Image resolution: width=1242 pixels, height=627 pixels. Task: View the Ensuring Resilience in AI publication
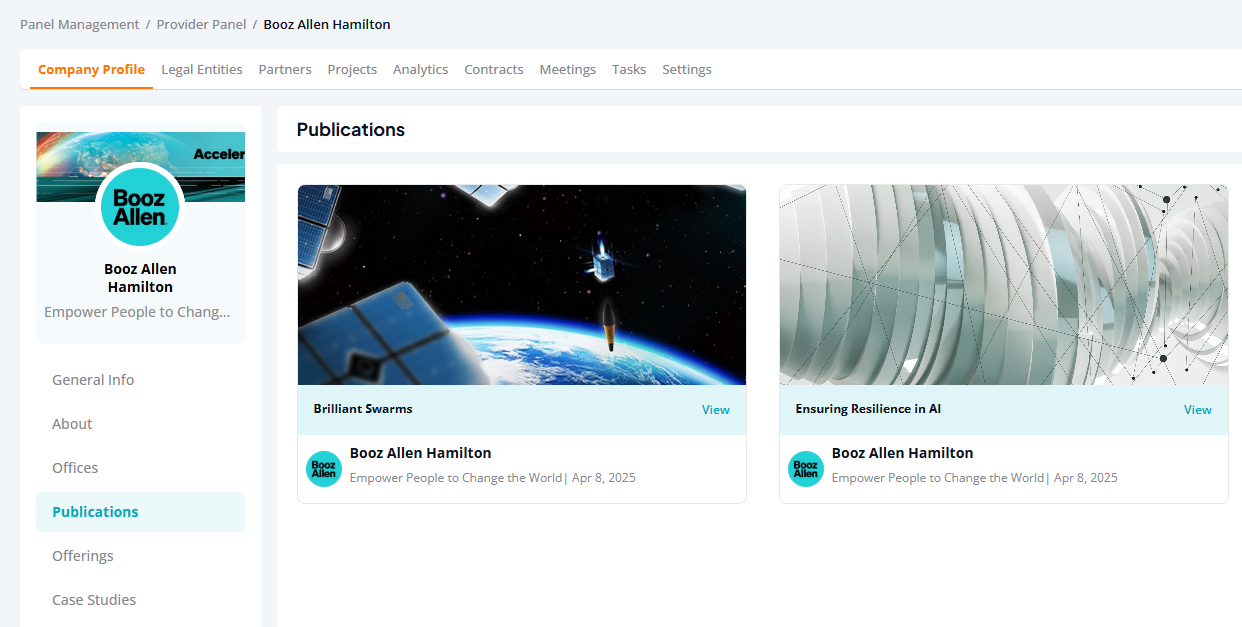pyautogui.click(x=1198, y=410)
